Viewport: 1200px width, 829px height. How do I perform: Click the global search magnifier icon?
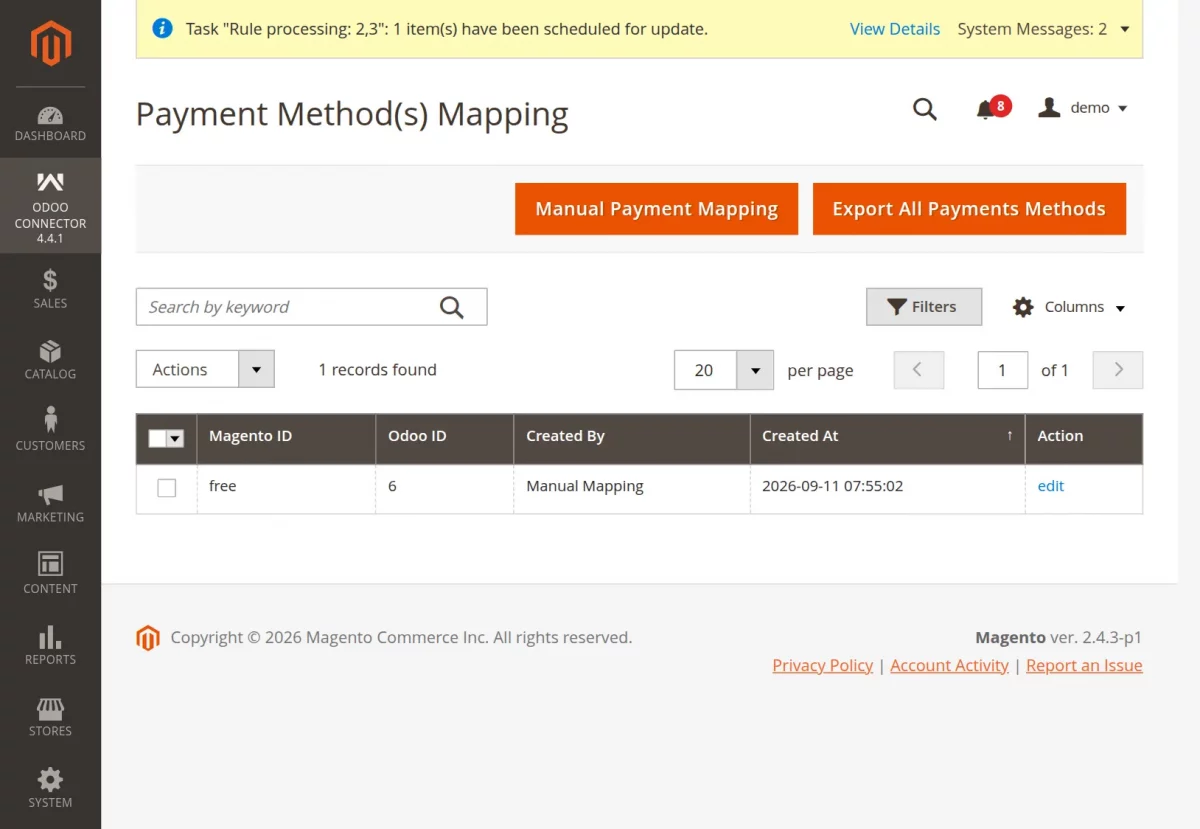coord(925,109)
